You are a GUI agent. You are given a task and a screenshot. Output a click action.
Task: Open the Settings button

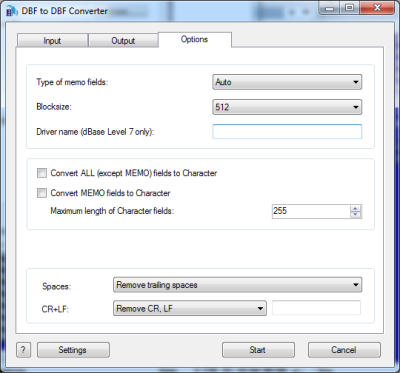(x=73, y=350)
